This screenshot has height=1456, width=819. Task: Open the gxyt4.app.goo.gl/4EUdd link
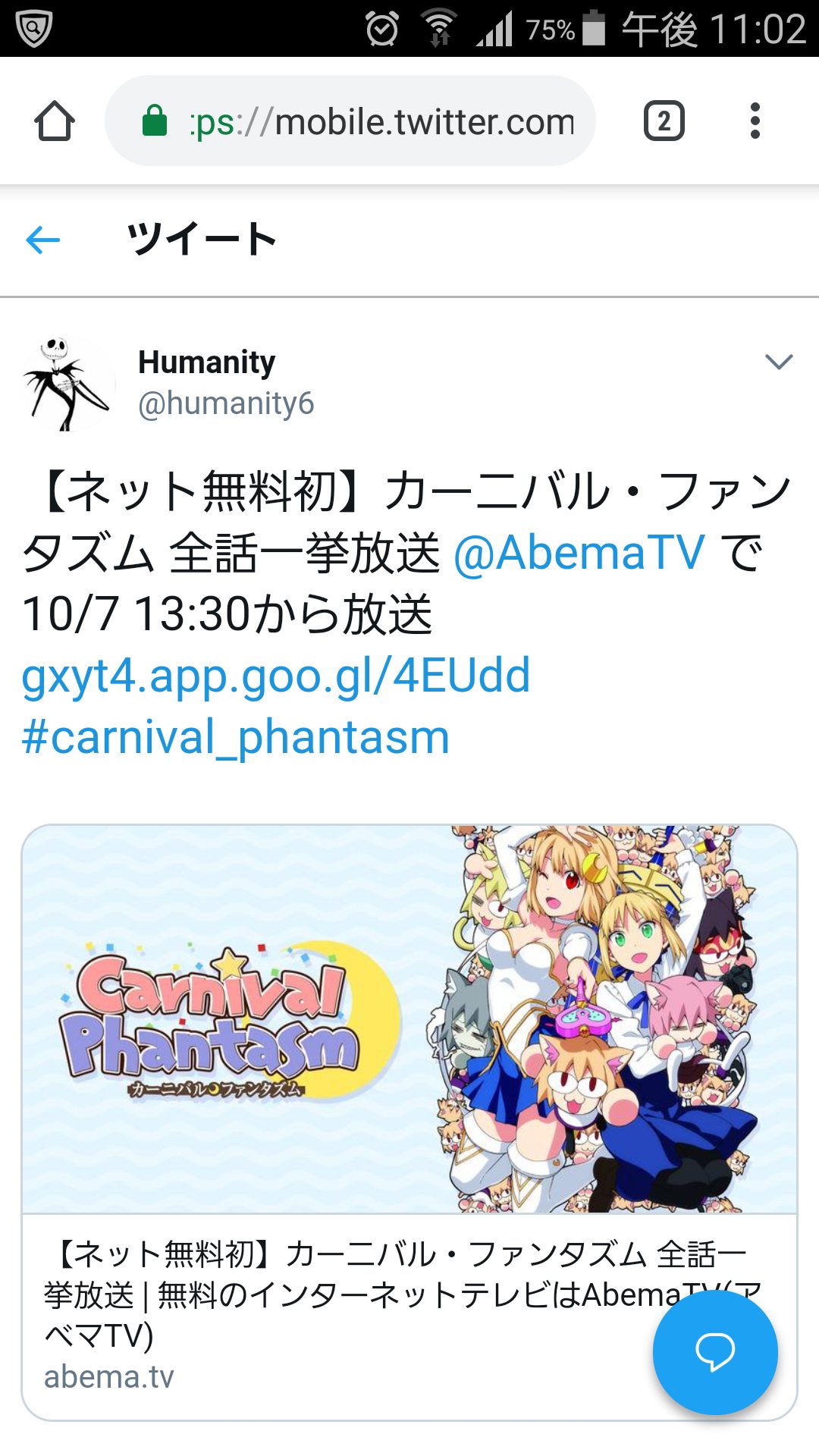coord(276,675)
